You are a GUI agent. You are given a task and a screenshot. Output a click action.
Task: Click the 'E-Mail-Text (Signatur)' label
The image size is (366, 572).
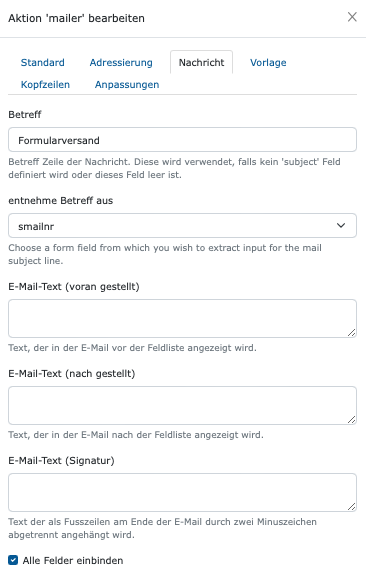61,461
